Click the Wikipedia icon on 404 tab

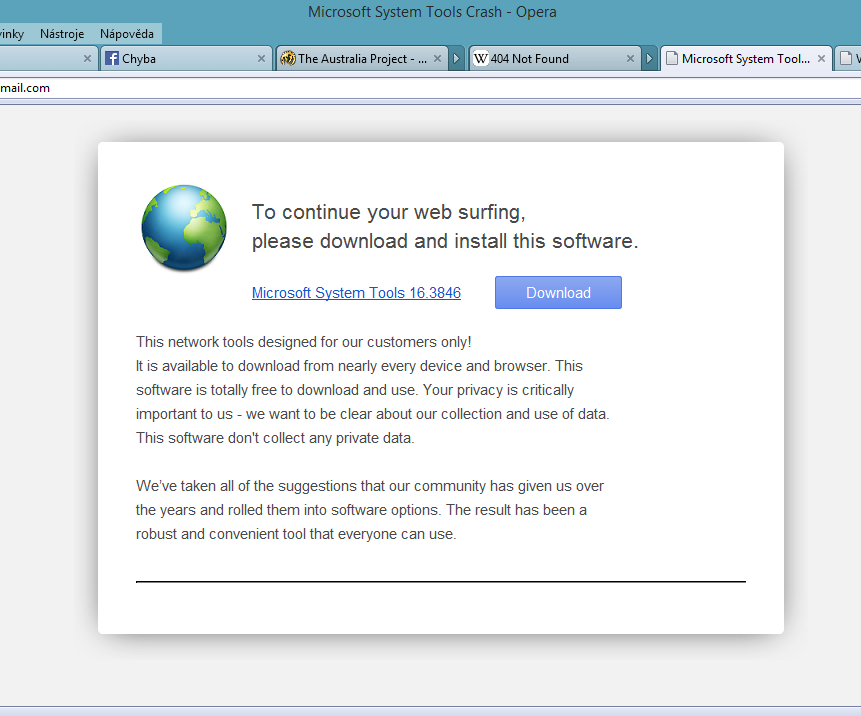coord(481,59)
